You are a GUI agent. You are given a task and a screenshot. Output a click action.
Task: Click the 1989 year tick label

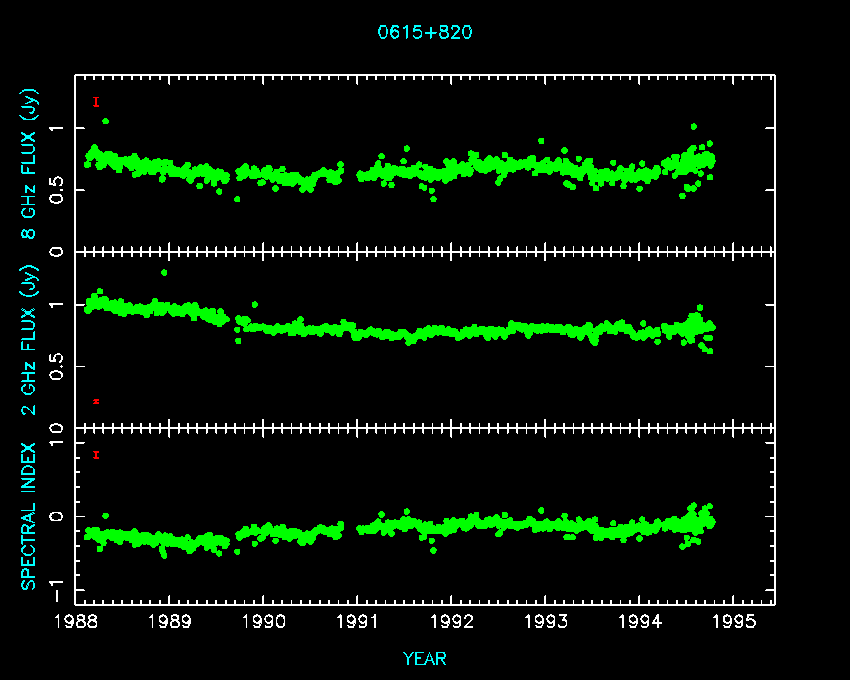(x=170, y=622)
